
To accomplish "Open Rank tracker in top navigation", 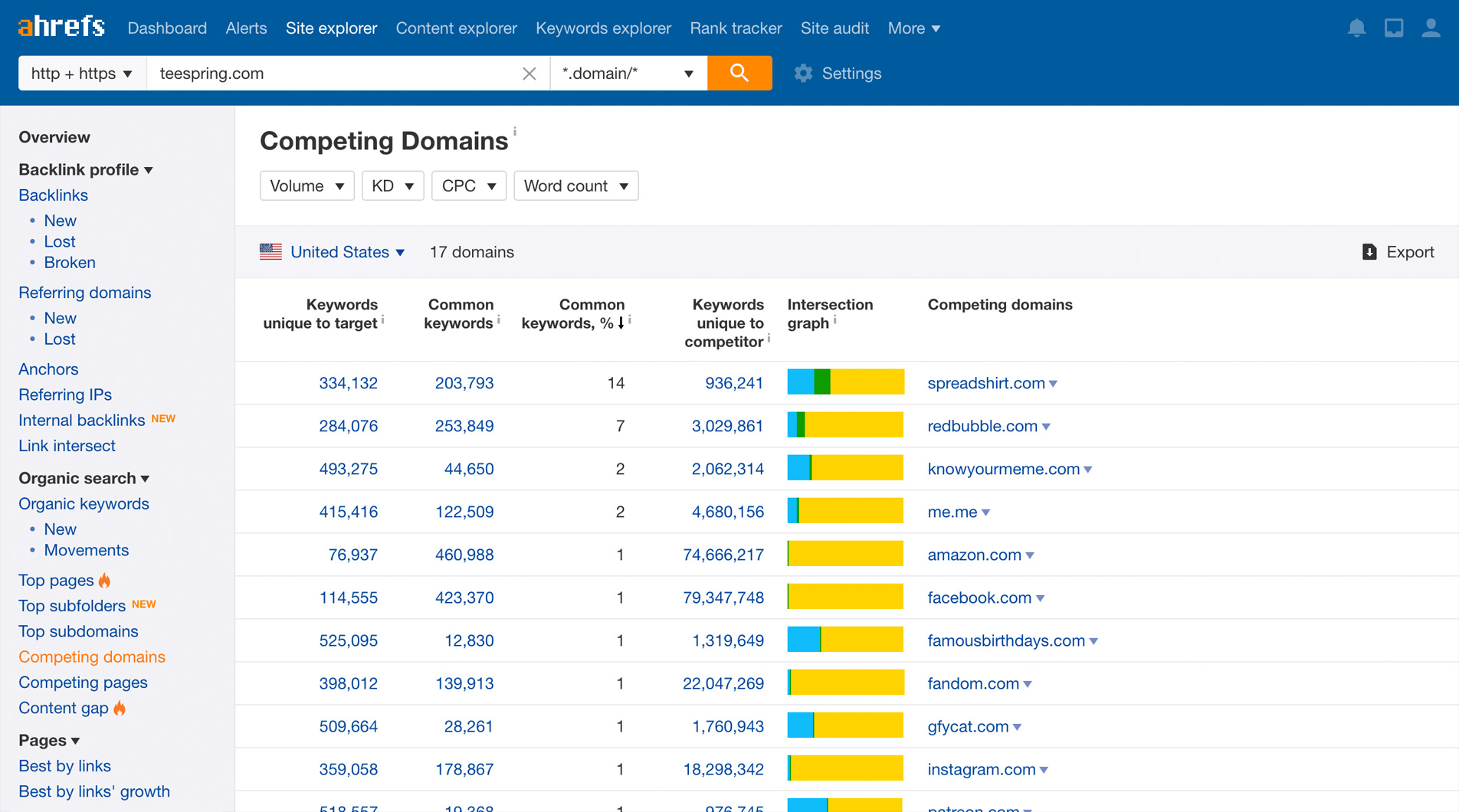I will pyautogui.click(x=736, y=28).
